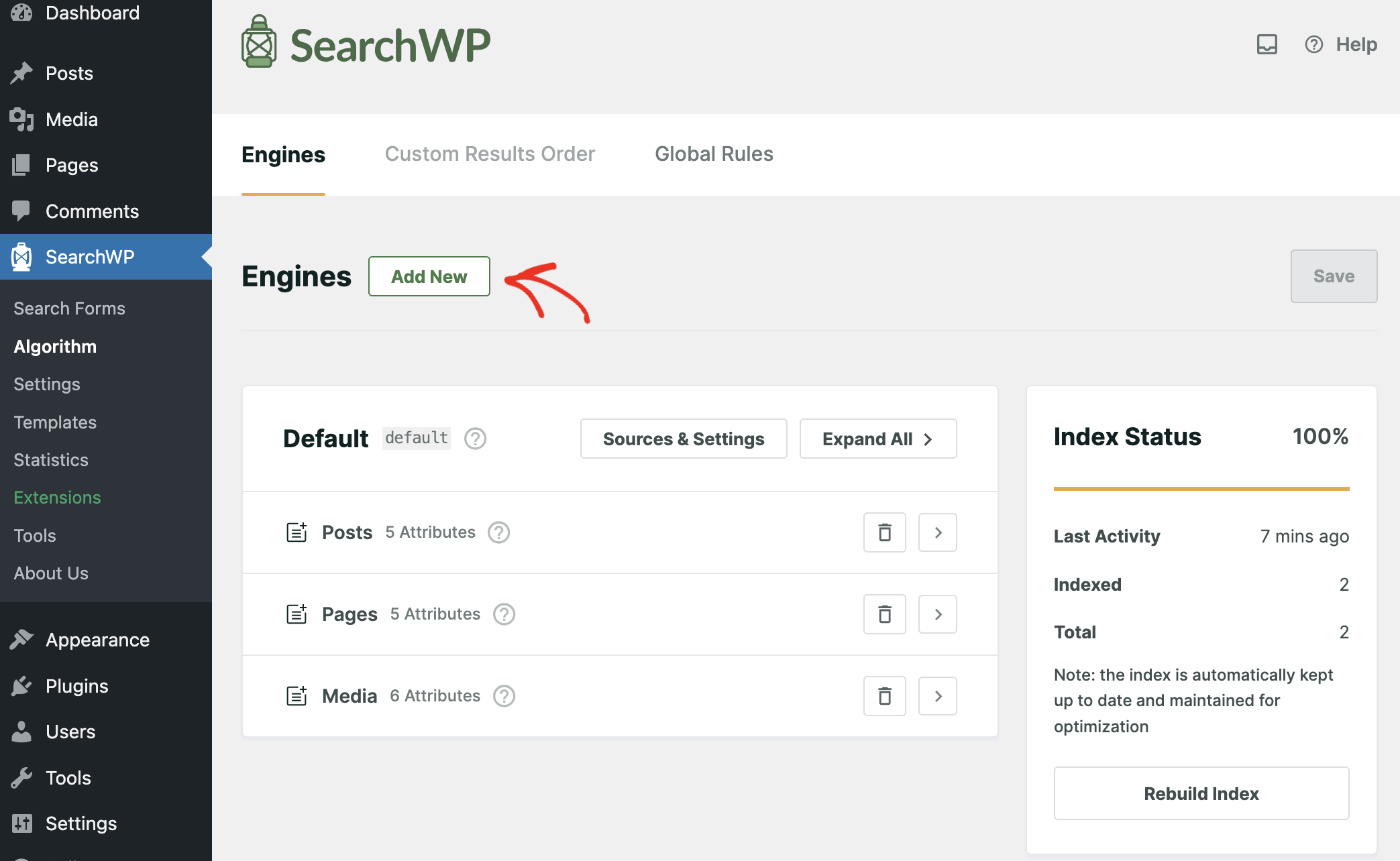
Task: Open Statistics submenu item
Action: tap(51, 460)
